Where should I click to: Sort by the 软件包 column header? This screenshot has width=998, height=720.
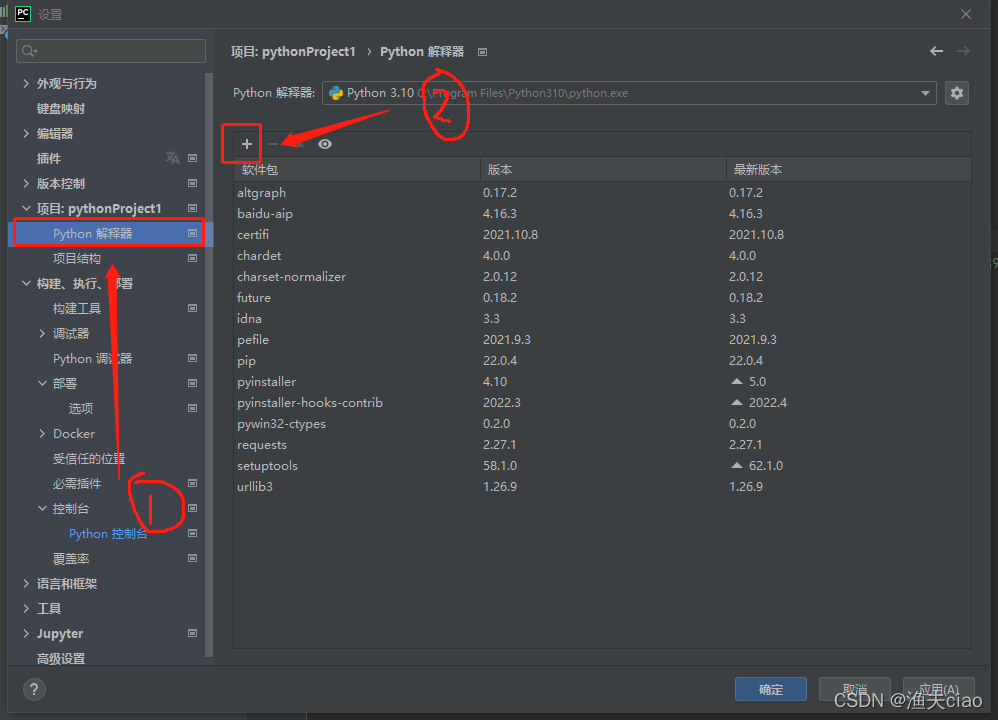point(357,169)
